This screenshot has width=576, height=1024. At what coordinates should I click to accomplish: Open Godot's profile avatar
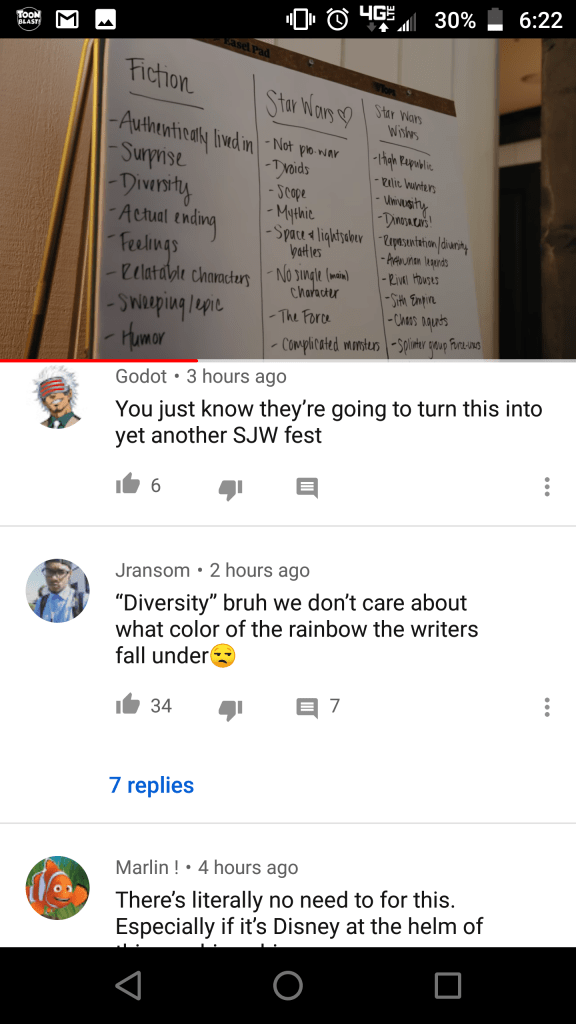[x=57, y=397]
